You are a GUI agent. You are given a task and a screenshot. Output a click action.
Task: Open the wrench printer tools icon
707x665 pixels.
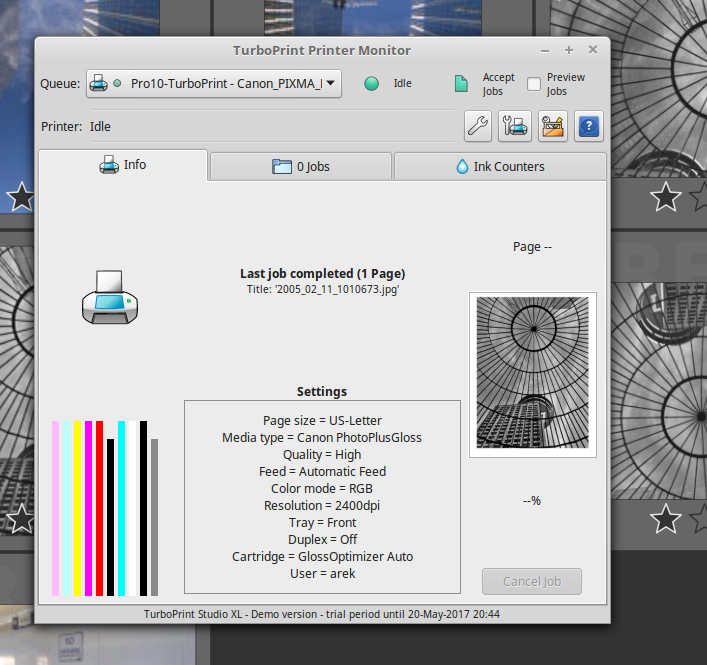[x=479, y=126]
